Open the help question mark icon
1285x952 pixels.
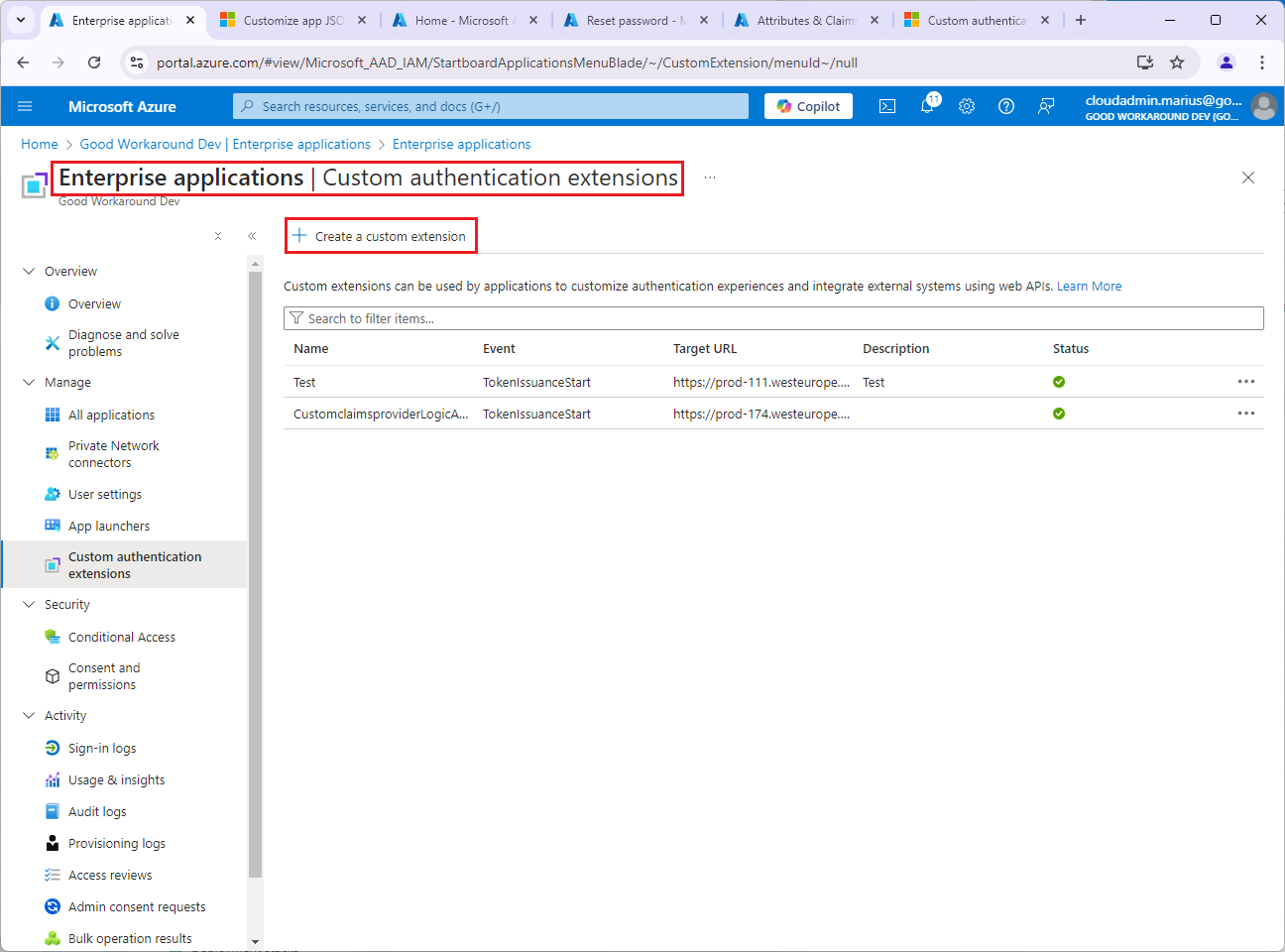[x=1006, y=106]
